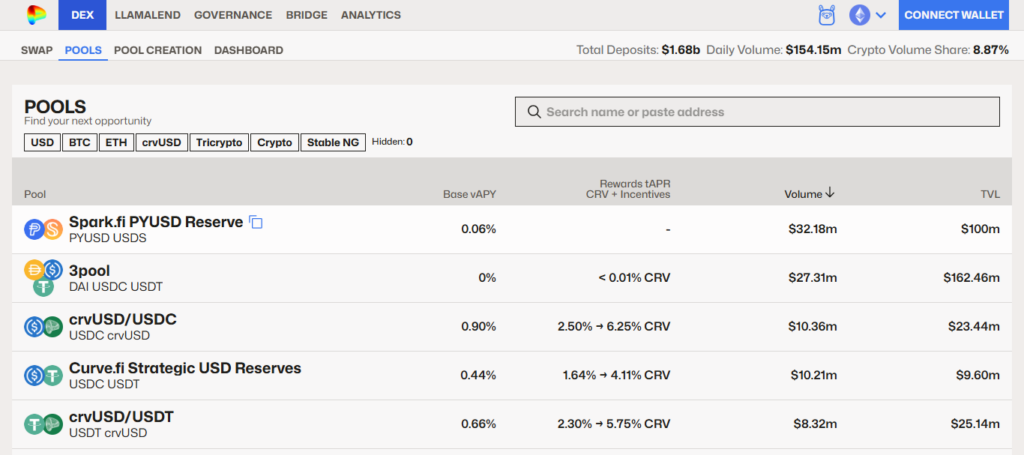Click the magnifier icon in search box
1024x455 pixels.
click(534, 112)
